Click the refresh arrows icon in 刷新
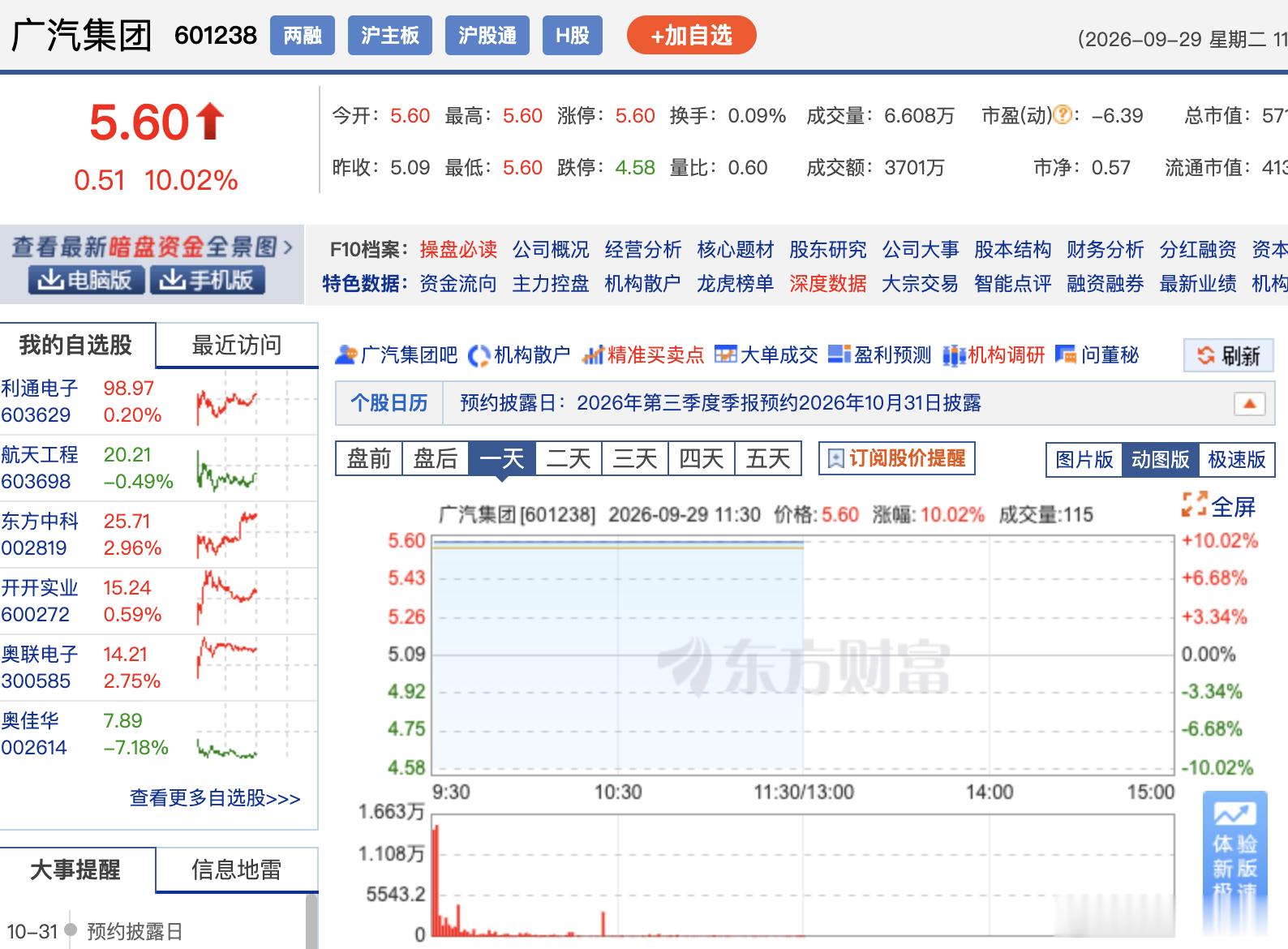The width and height of the screenshot is (1288, 949). pos(1206,355)
